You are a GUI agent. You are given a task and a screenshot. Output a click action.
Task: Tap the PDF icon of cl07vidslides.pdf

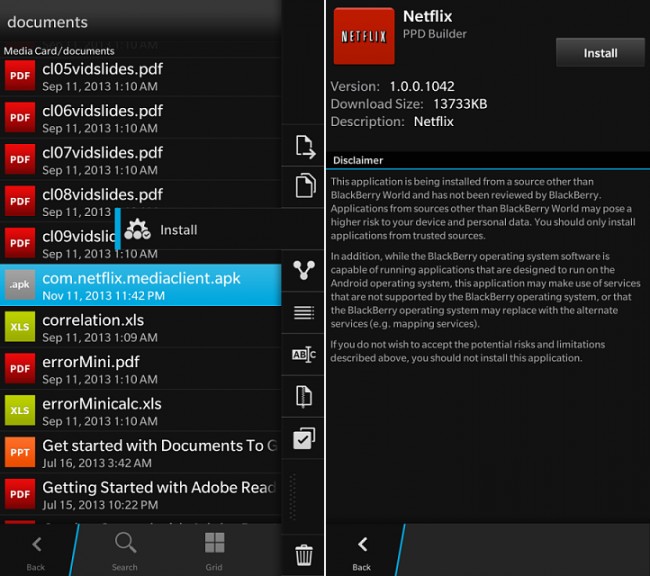click(20, 160)
